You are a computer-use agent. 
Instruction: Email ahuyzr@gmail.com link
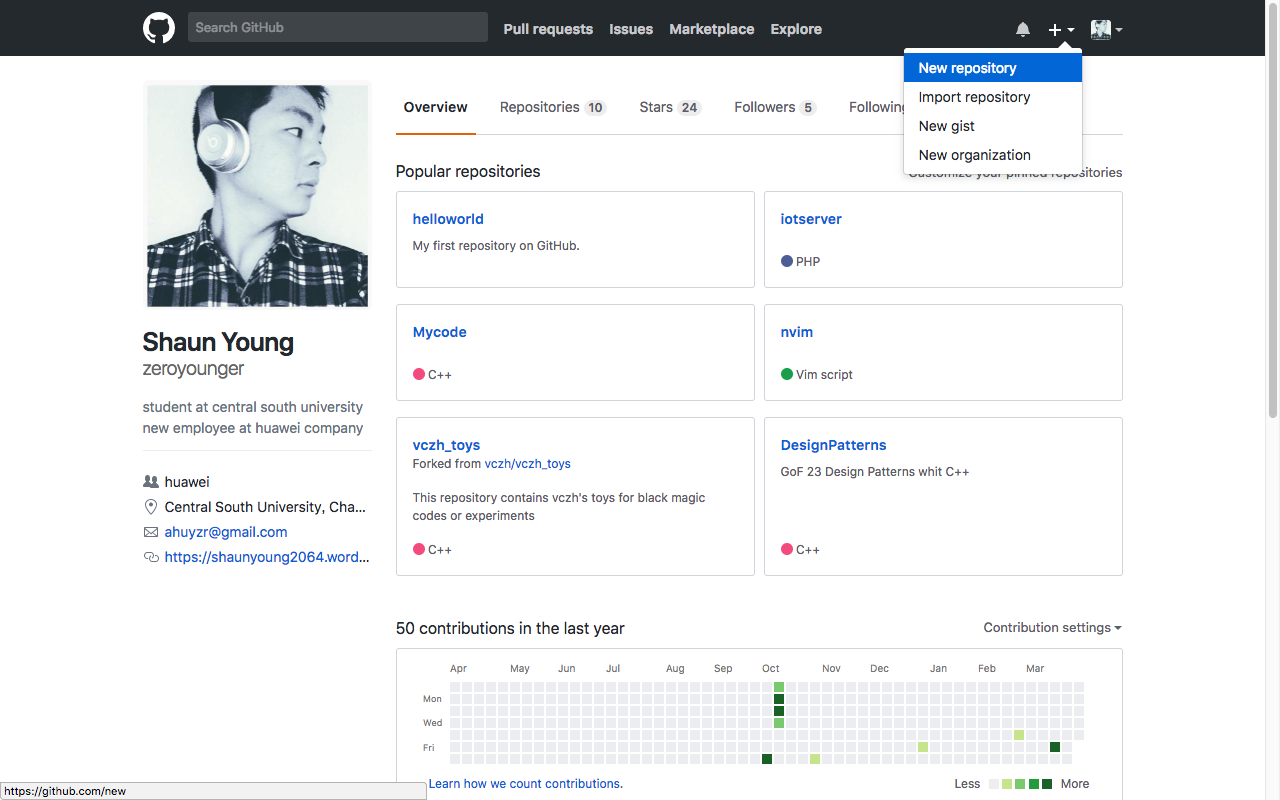(x=226, y=532)
